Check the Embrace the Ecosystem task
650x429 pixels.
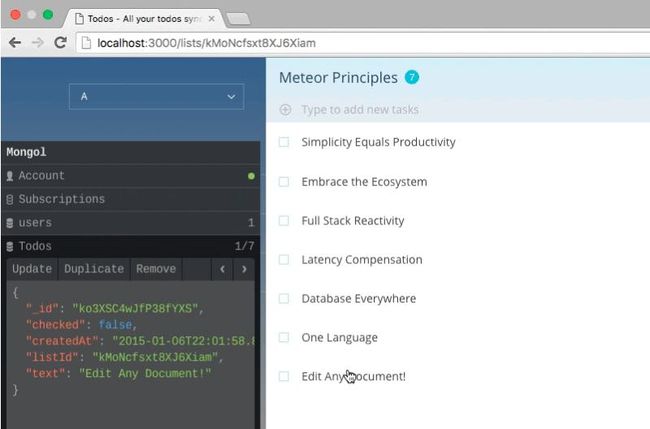[284, 182]
